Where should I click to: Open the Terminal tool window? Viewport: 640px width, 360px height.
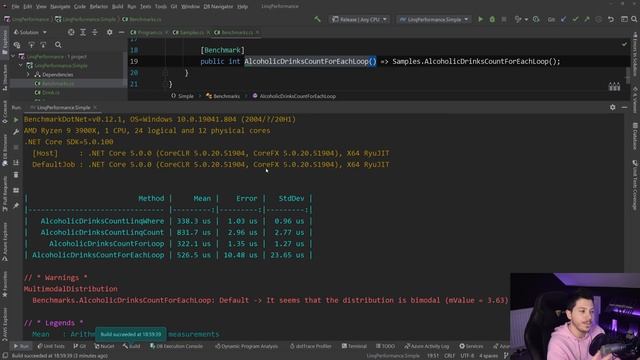click(x=354, y=346)
